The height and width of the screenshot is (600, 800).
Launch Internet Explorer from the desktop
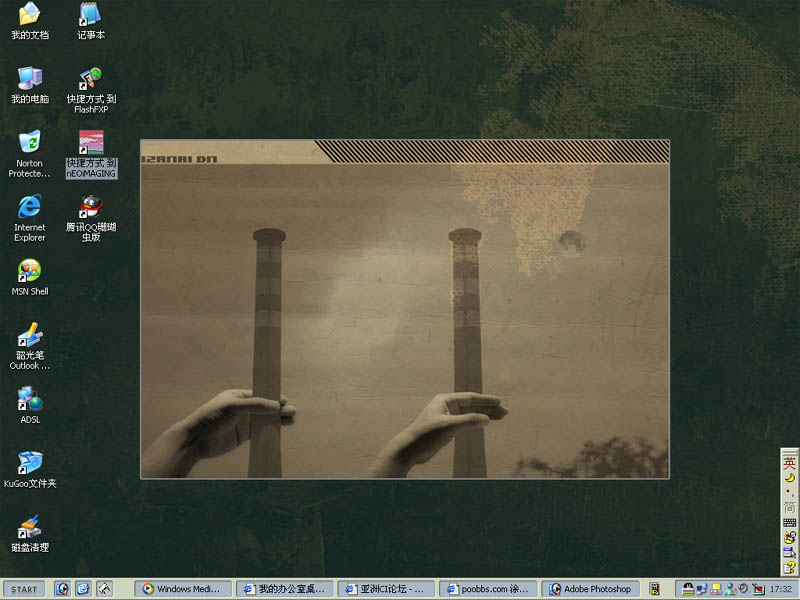(30, 207)
